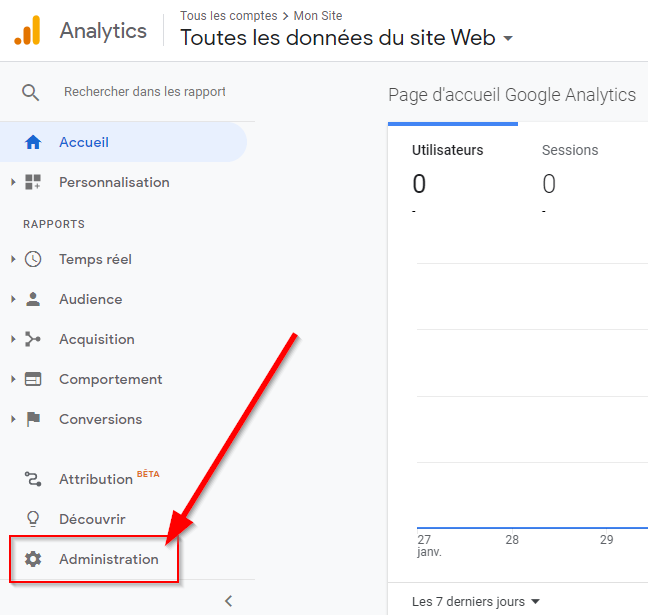Select the Utilisateurs metric tab
The image size is (648, 615).
447,150
